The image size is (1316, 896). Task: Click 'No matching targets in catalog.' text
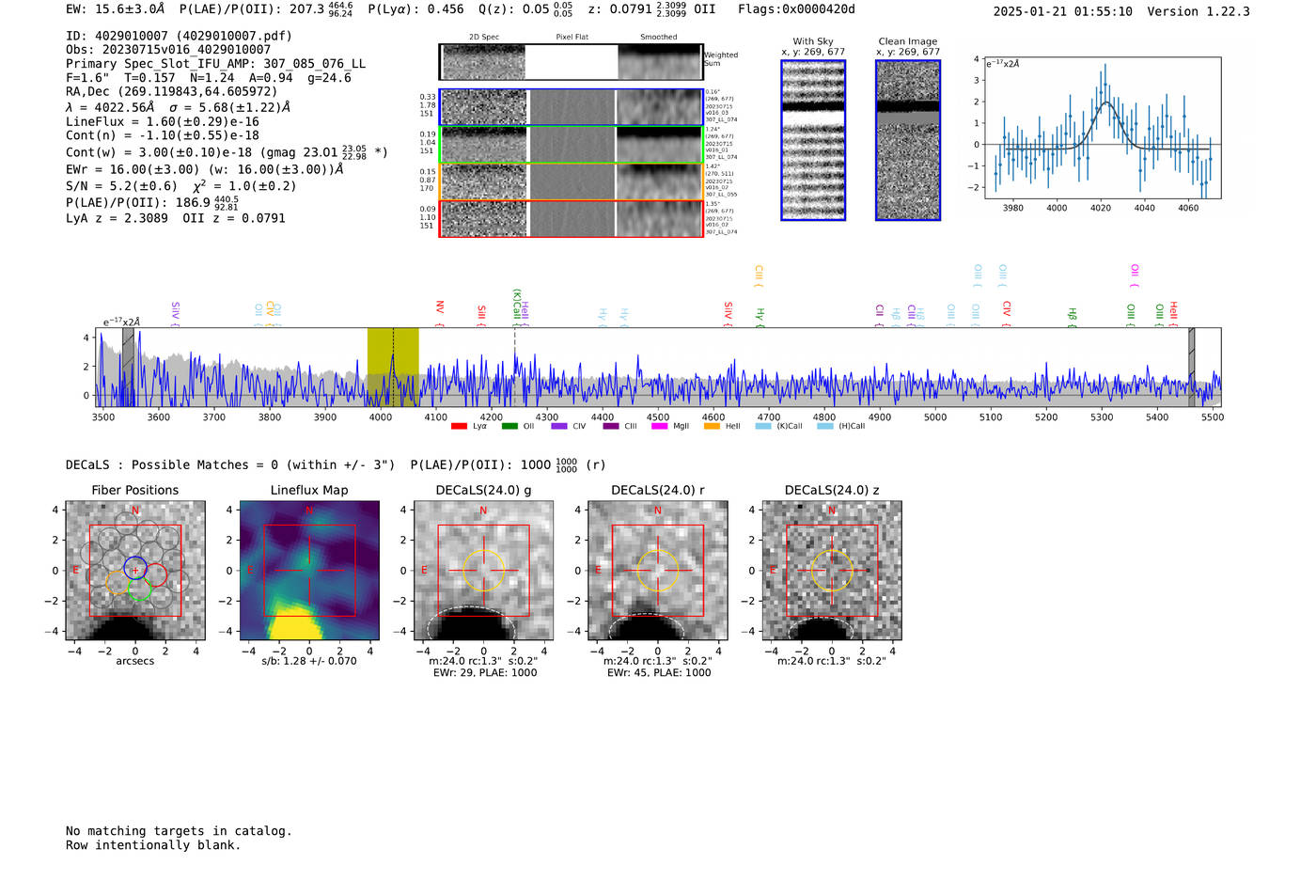click(x=179, y=831)
